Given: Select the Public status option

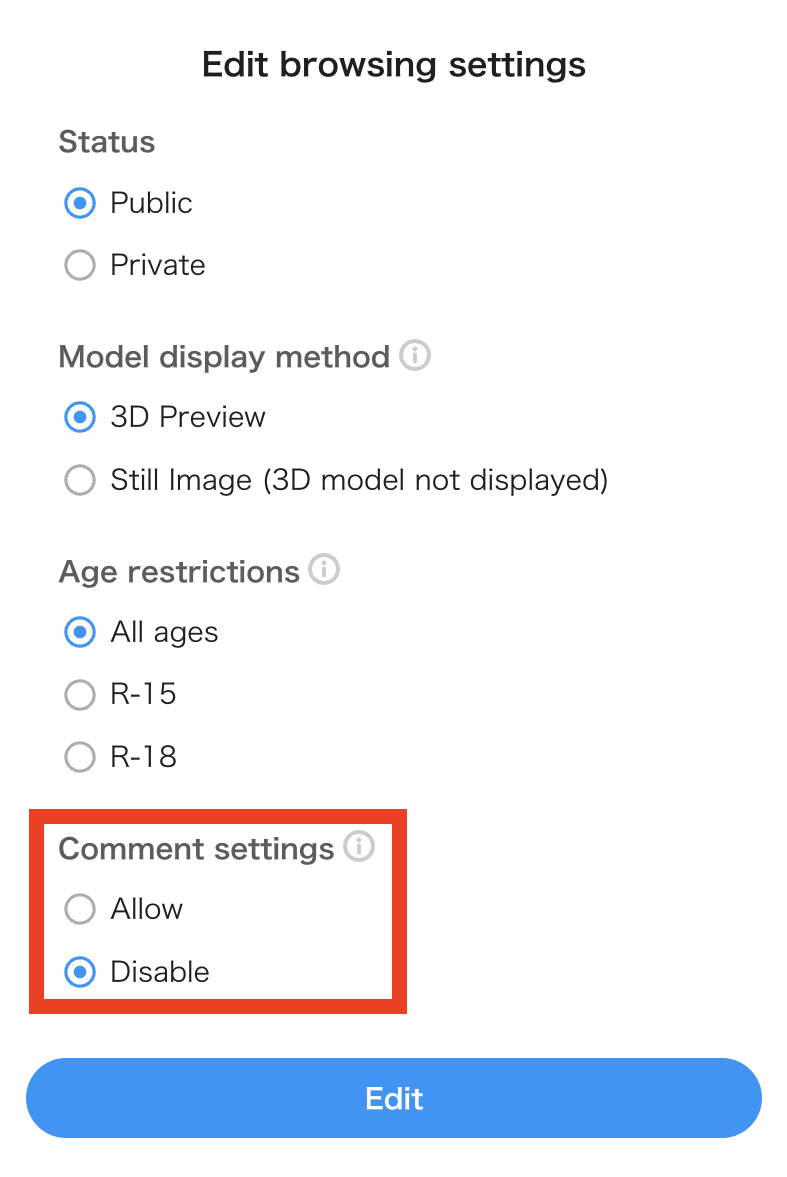Looking at the screenshot, I should point(79,203).
